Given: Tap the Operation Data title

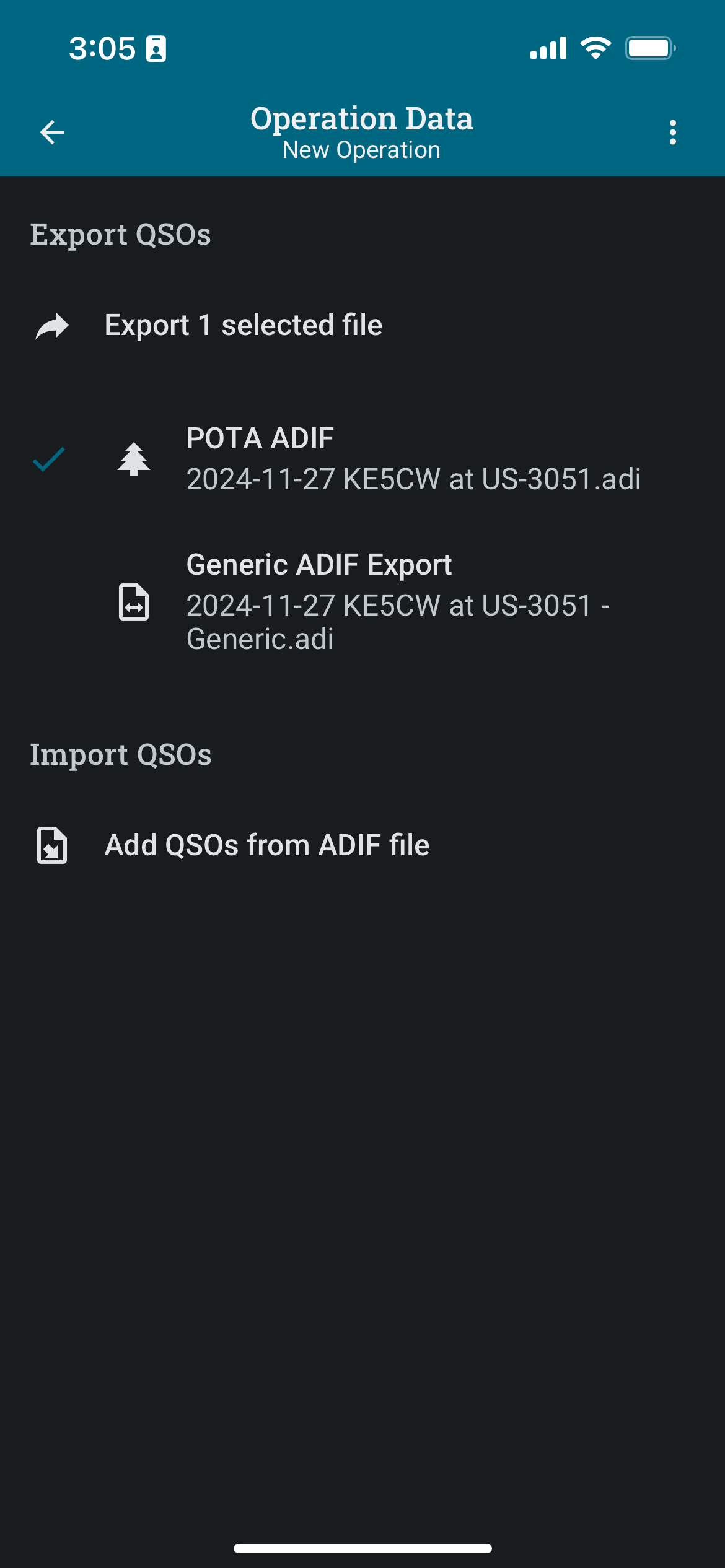Looking at the screenshot, I should coord(362,118).
